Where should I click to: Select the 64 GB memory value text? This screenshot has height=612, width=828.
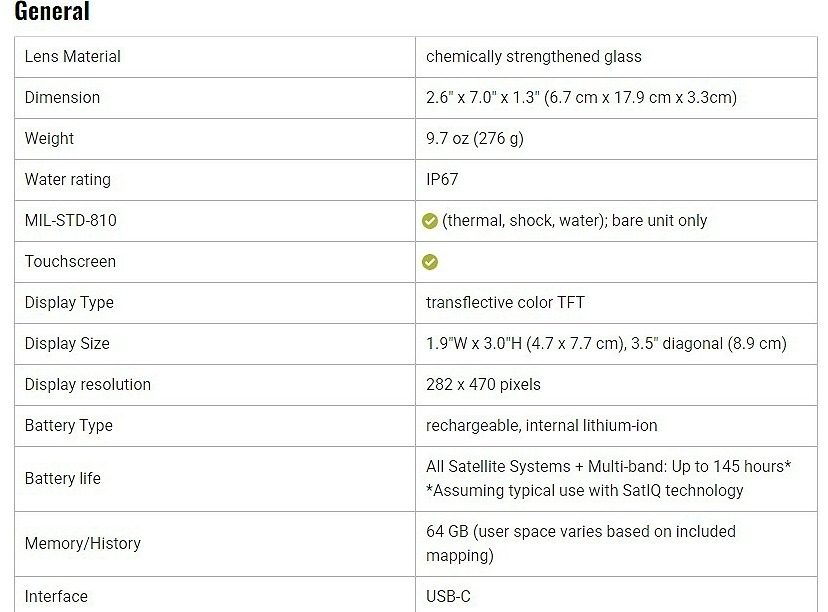coord(581,532)
